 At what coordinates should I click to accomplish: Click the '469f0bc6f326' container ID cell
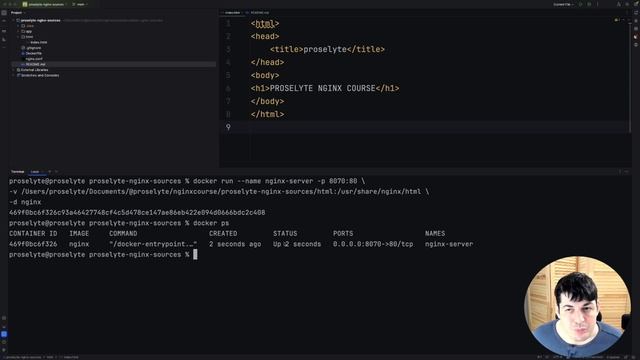coord(33,244)
